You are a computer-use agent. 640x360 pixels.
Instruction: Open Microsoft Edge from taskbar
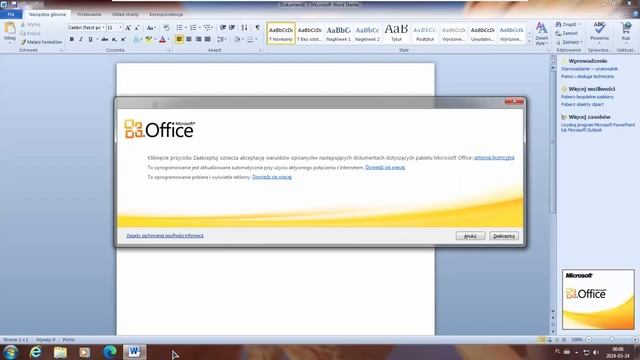(109, 352)
